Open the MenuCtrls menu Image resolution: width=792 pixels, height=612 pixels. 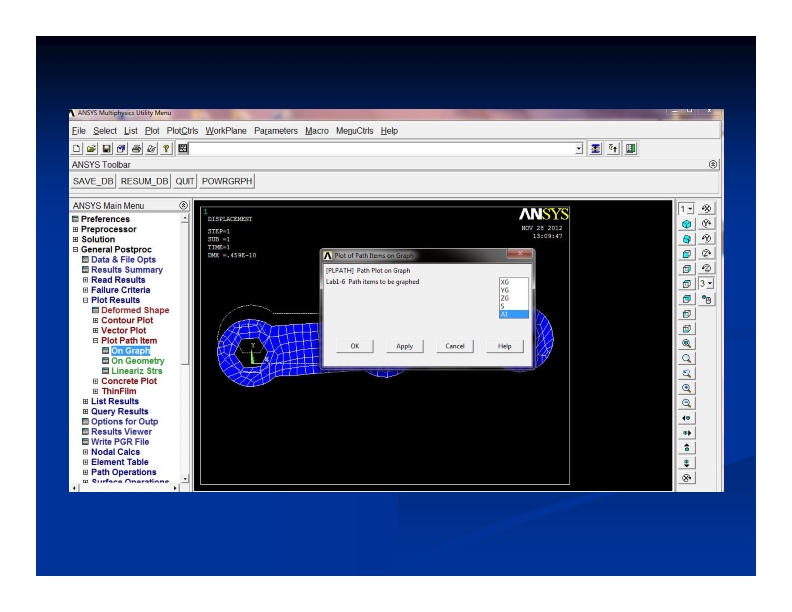[355, 131]
